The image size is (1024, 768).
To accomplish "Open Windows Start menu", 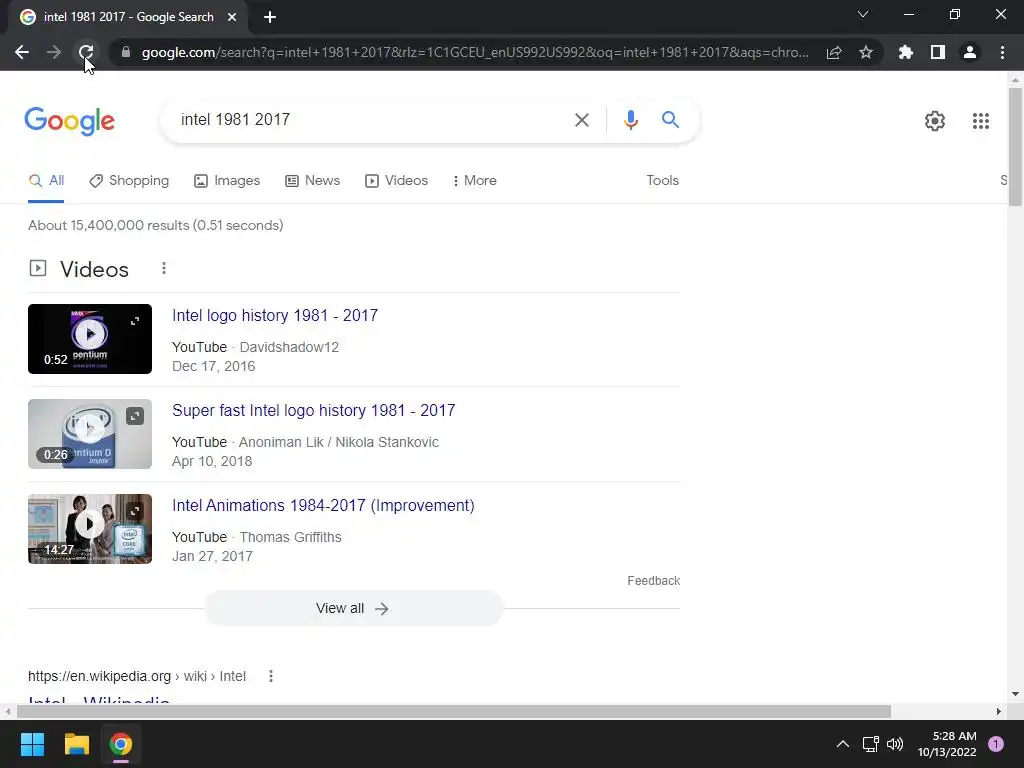I will click(32, 744).
